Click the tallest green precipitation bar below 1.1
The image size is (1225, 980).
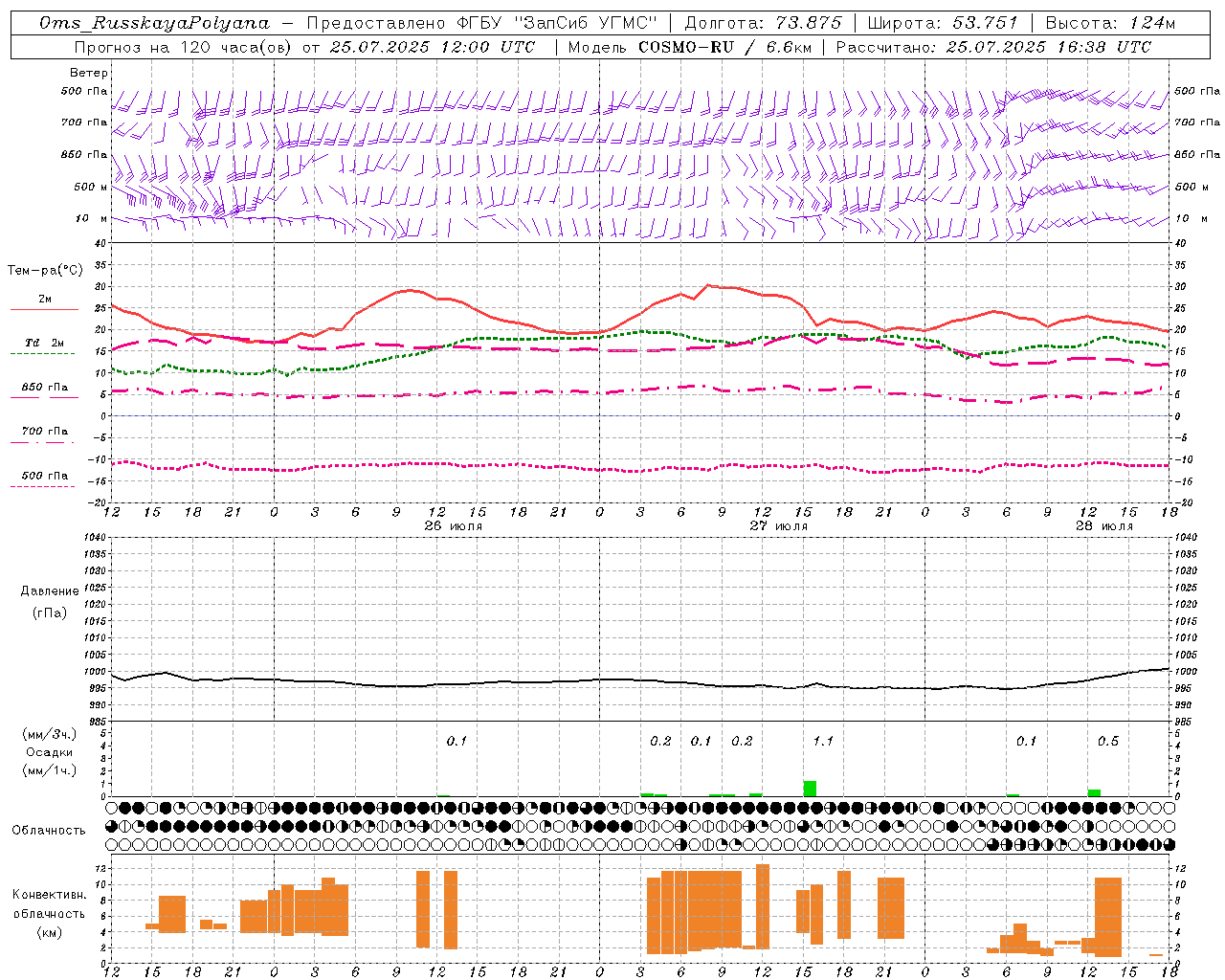click(x=810, y=789)
